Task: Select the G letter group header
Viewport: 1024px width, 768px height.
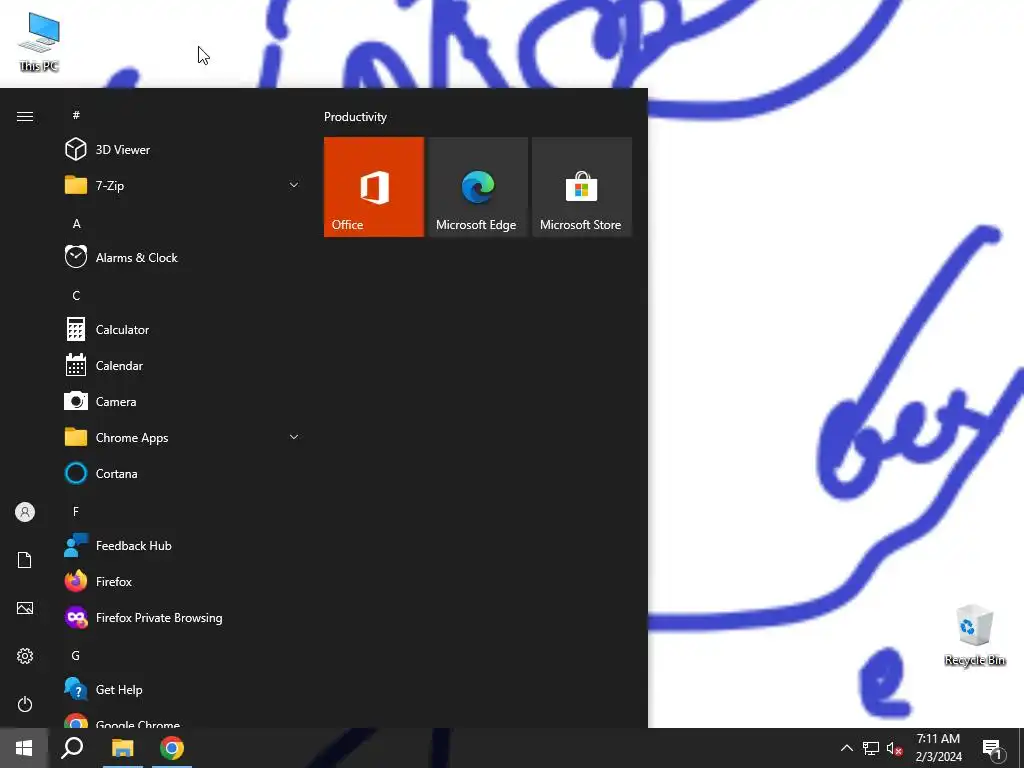Action: (x=76, y=656)
